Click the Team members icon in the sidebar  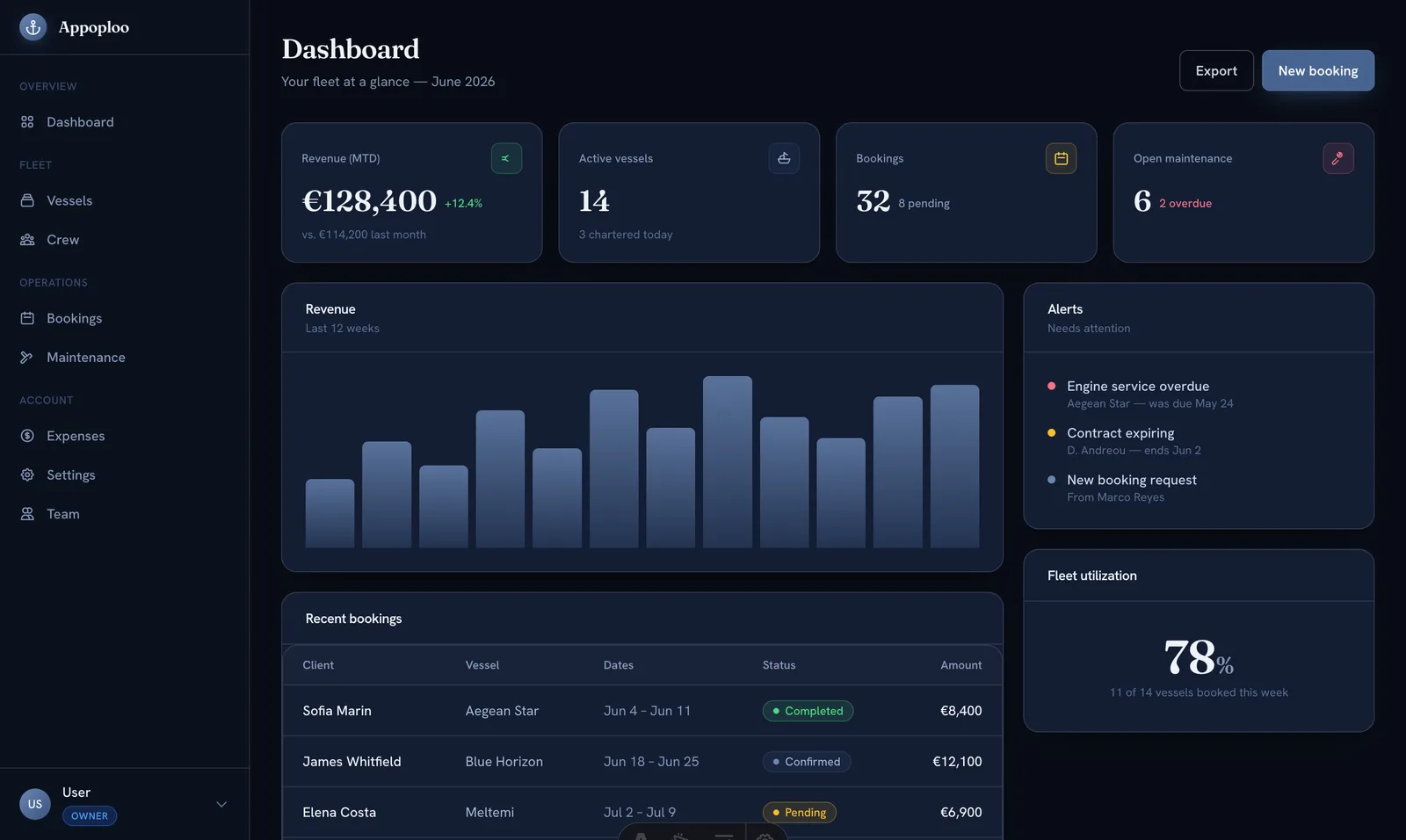pyautogui.click(x=27, y=514)
